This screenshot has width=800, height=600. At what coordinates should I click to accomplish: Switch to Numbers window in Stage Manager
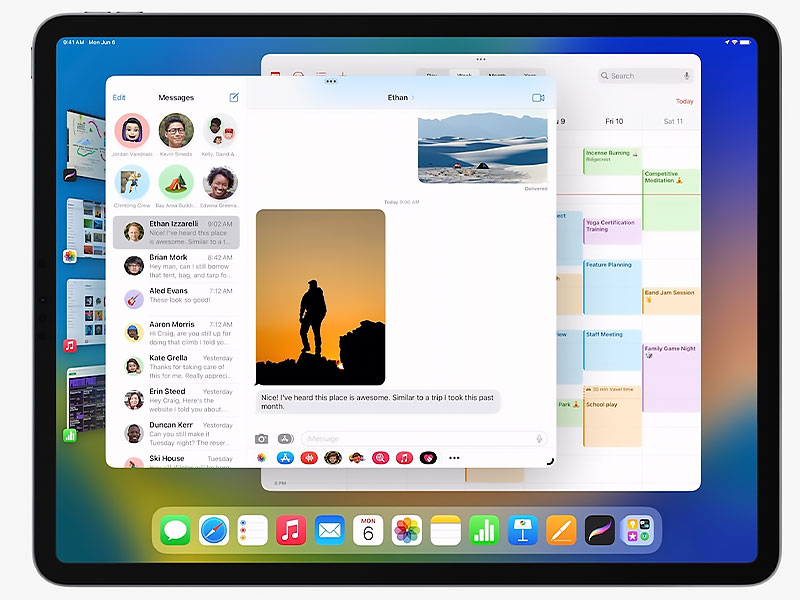click(x=86, y=399)
